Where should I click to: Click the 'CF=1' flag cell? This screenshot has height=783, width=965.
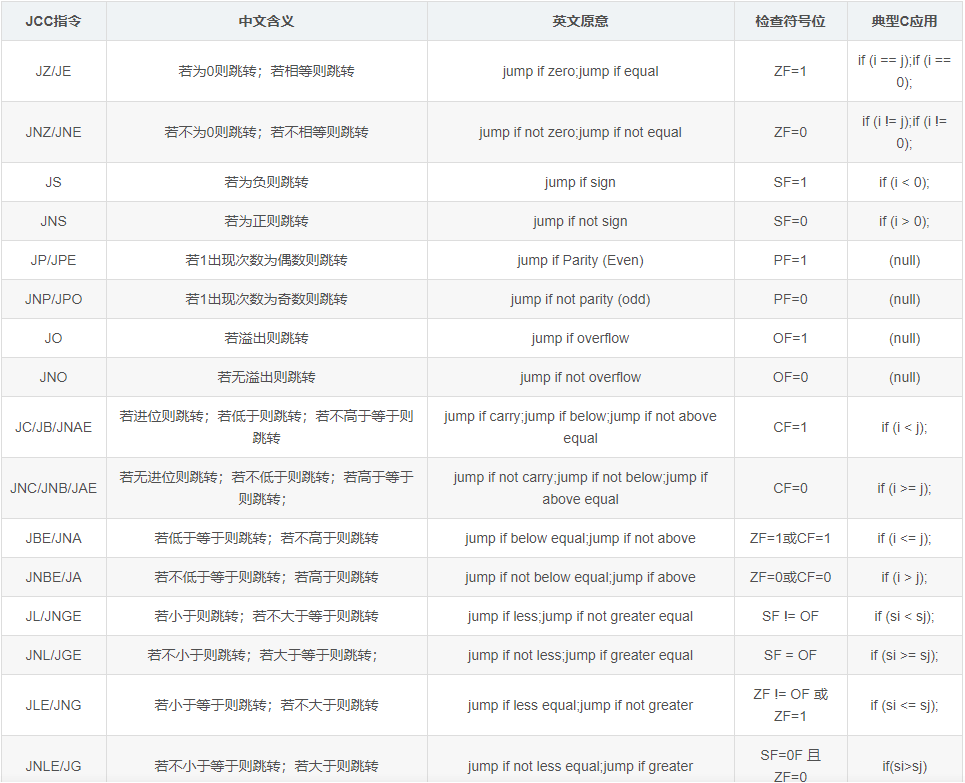click(x=790, y=427)
